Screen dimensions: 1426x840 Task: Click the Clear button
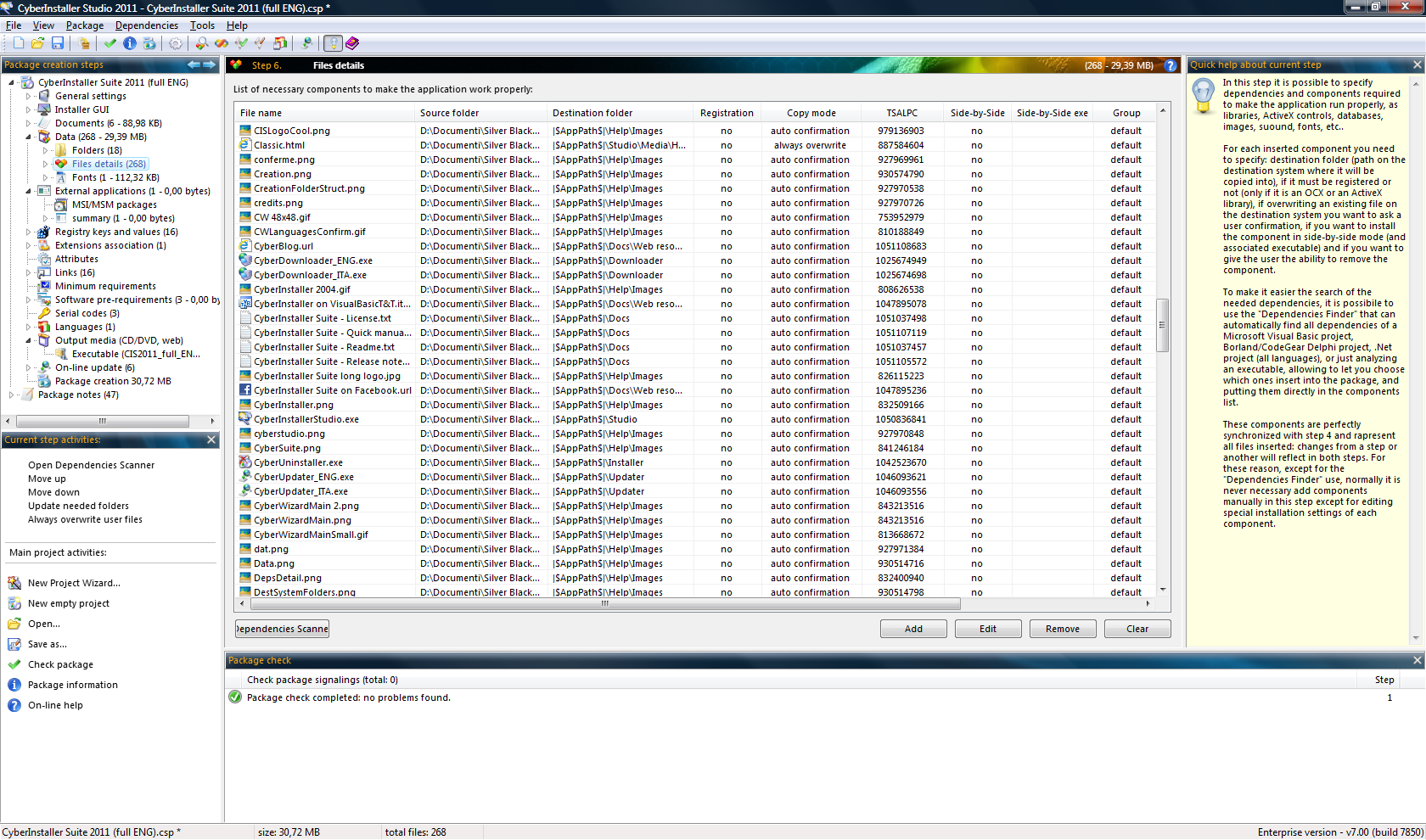pyautogui.click(x=1137, y=629)
